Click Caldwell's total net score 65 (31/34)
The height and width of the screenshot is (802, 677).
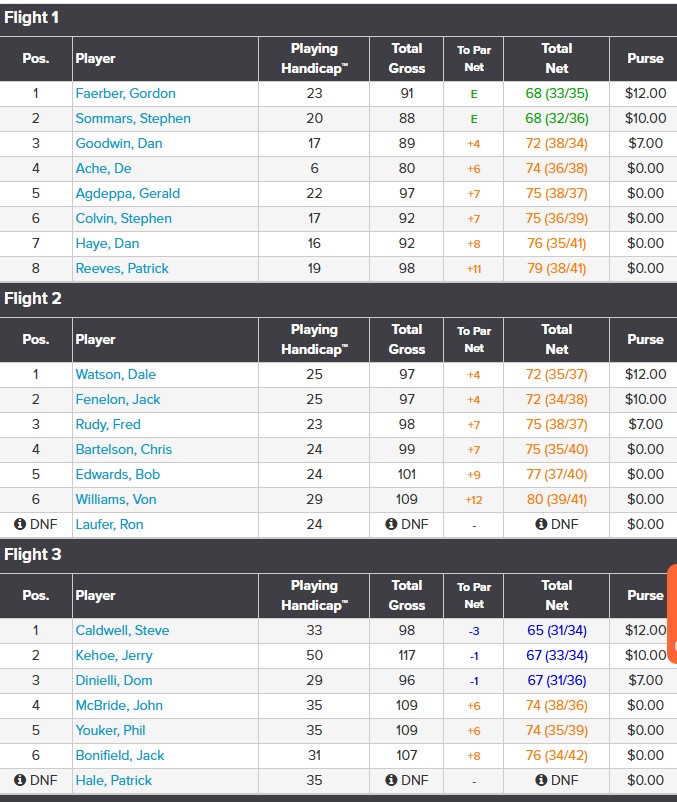[x=557, y=630]
